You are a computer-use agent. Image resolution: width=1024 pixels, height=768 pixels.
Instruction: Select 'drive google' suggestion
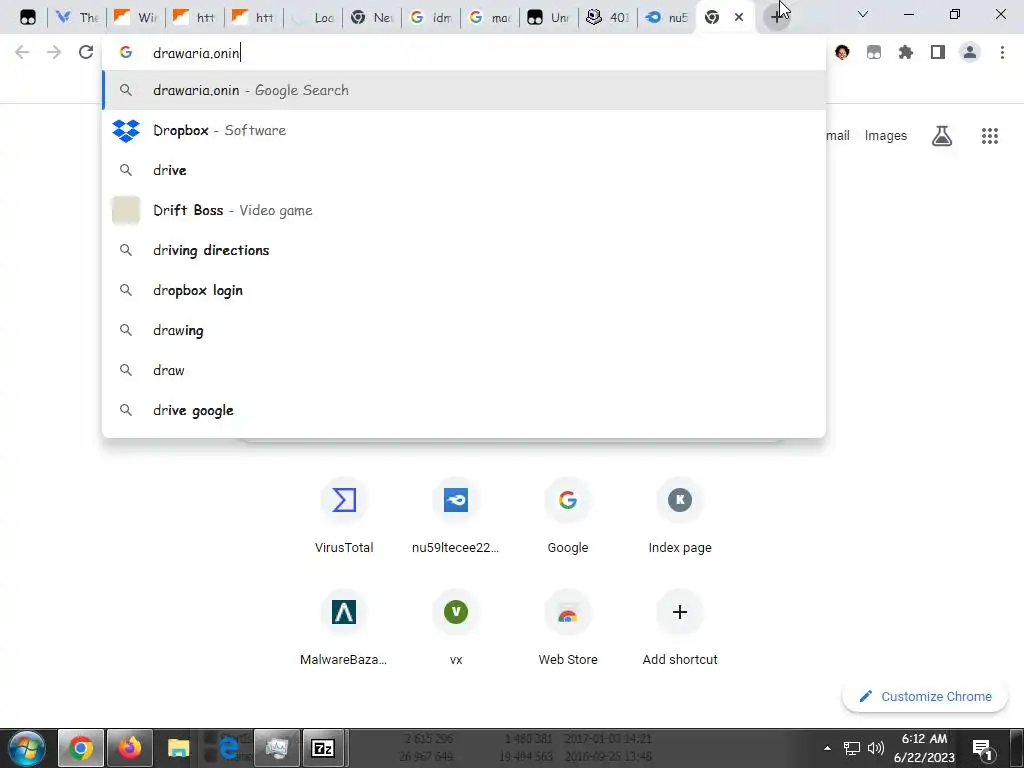[464, 410]
